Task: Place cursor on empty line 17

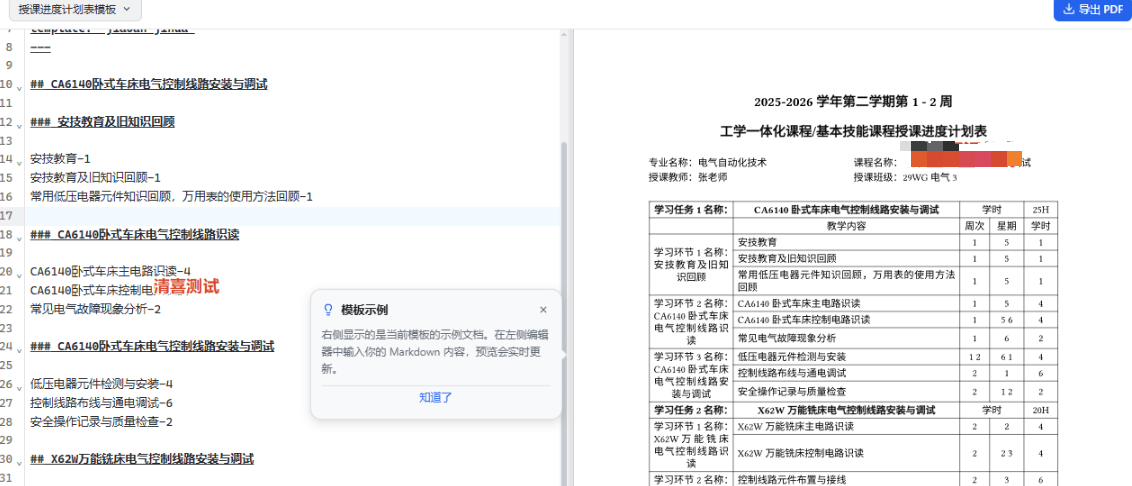Action: click(x=292, y=216)
